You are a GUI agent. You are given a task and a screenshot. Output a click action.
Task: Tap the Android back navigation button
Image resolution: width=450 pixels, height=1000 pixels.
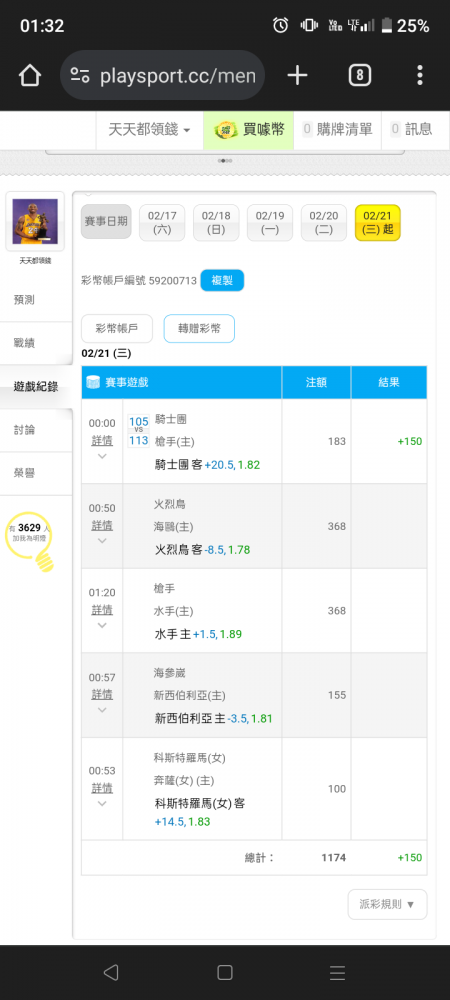pos(111,972)
